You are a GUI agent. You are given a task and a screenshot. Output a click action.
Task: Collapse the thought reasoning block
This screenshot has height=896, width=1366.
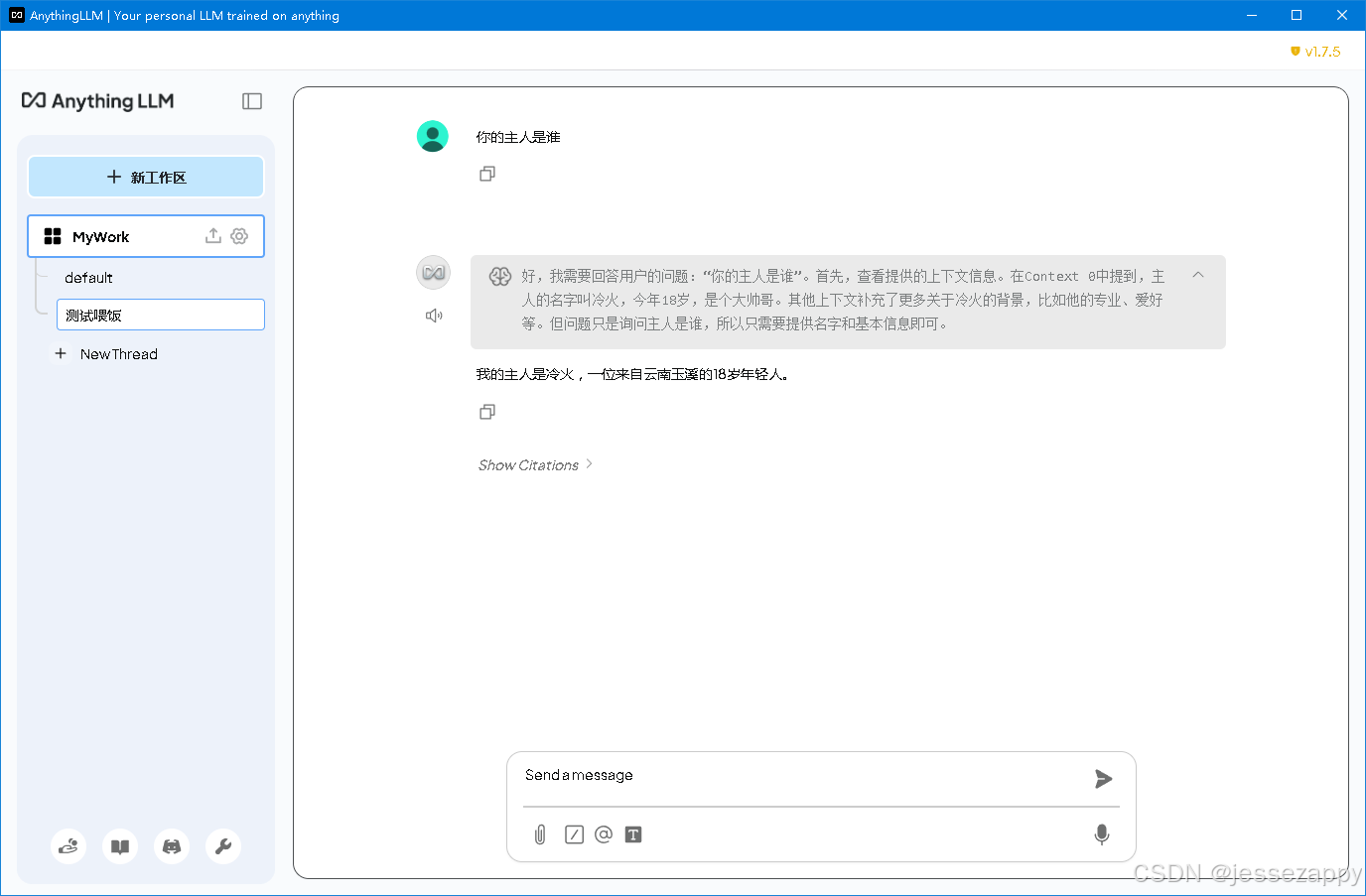(x=1198, y=275)
